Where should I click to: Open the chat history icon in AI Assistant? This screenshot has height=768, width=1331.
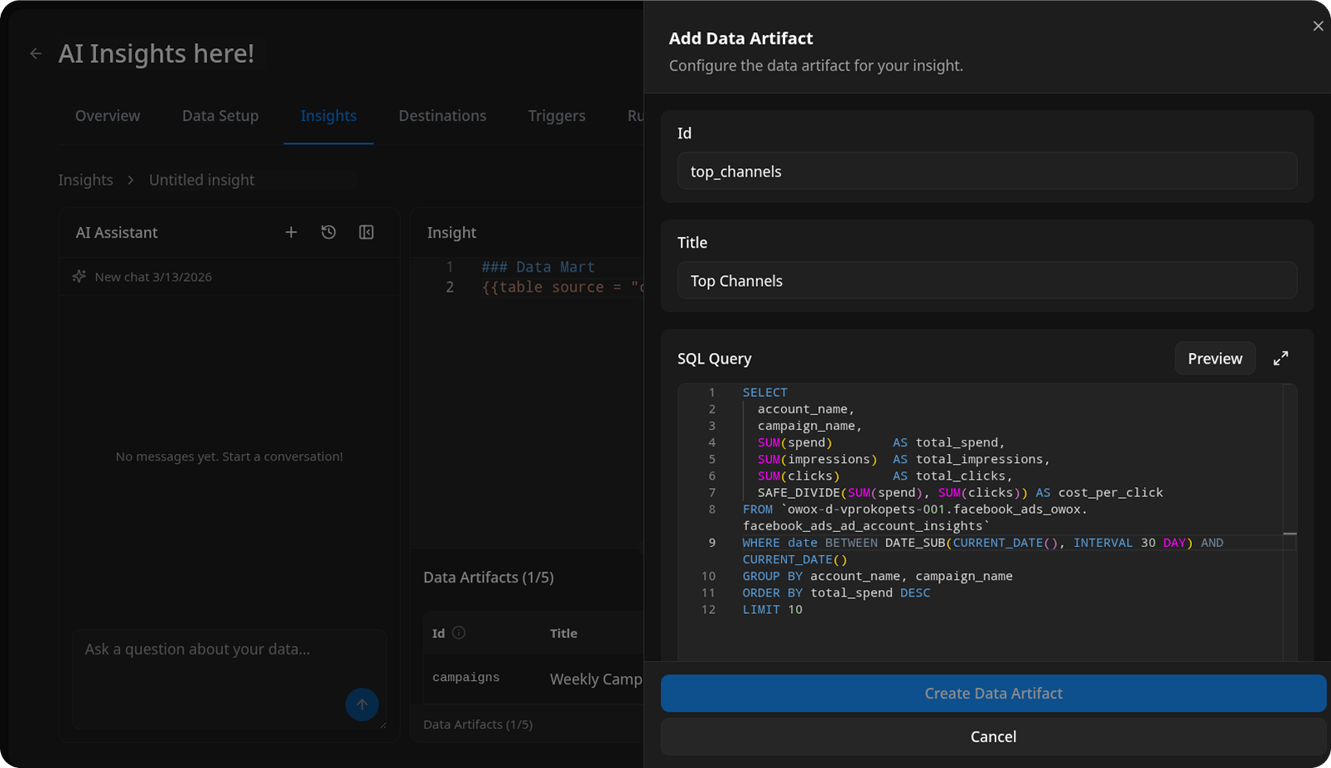tap(328, 231)
